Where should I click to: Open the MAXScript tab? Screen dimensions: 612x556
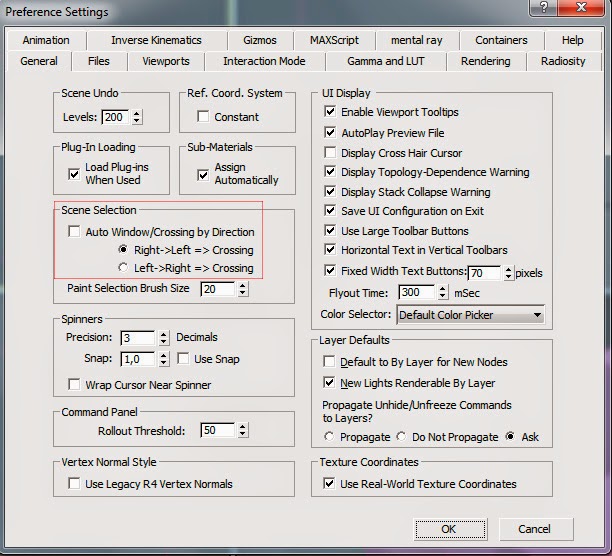coord(334,40)
